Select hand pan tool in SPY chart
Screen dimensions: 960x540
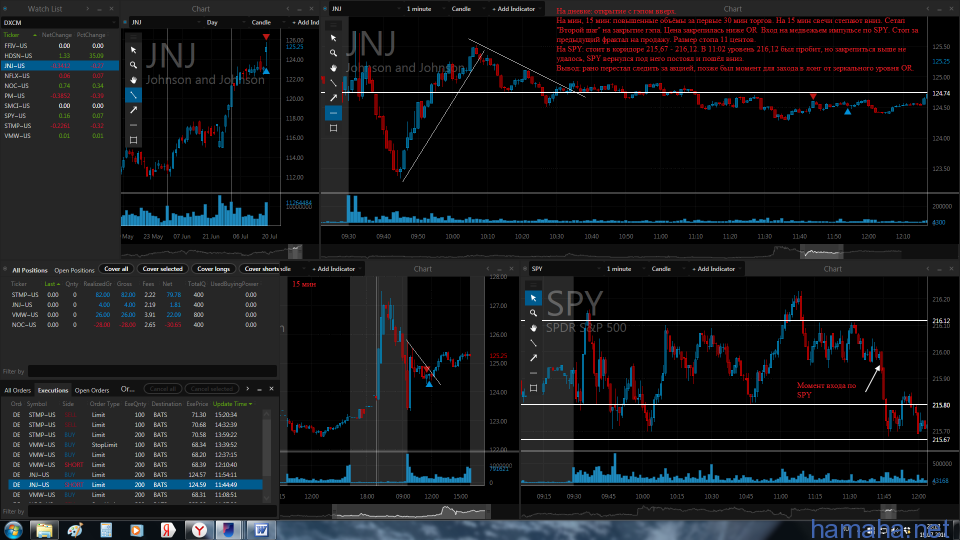[533, 328]
